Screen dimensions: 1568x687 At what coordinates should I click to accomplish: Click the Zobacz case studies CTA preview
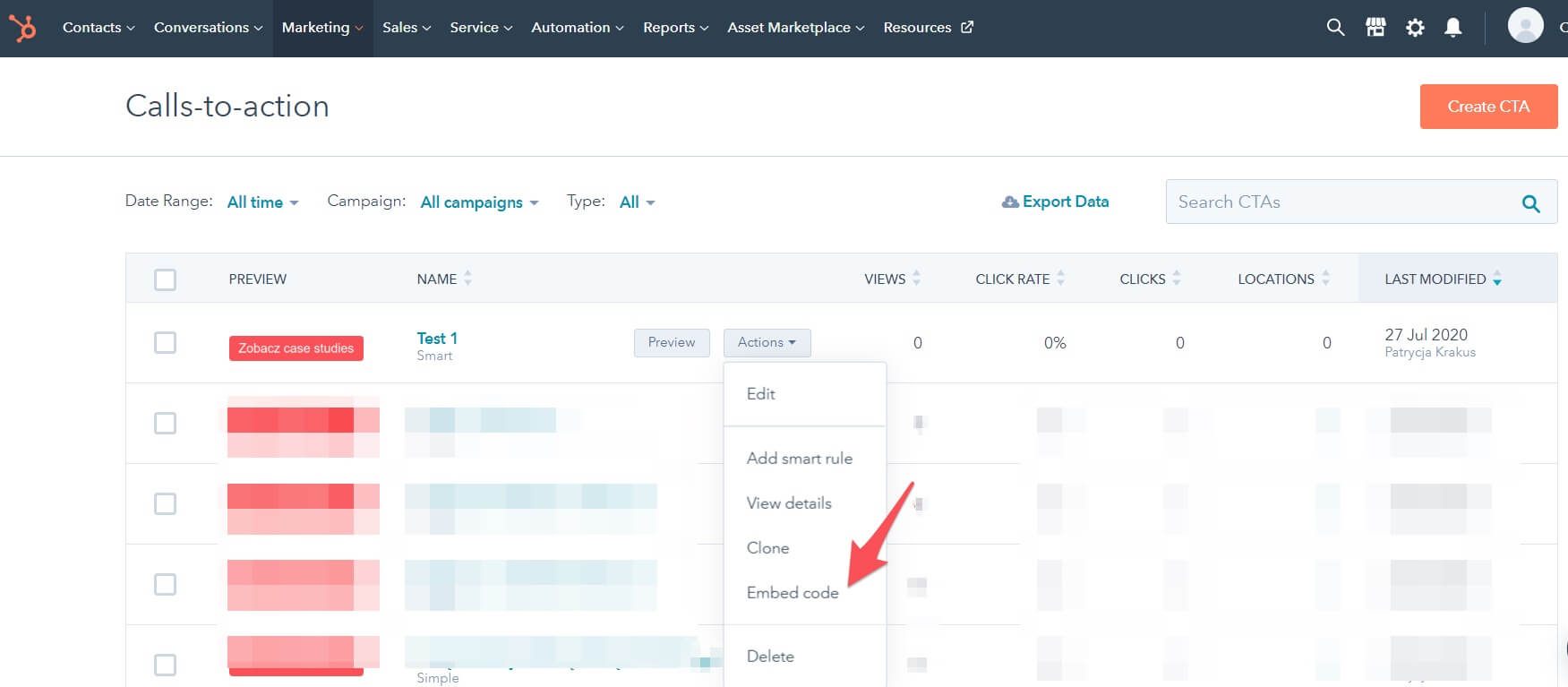click(296, 348)
